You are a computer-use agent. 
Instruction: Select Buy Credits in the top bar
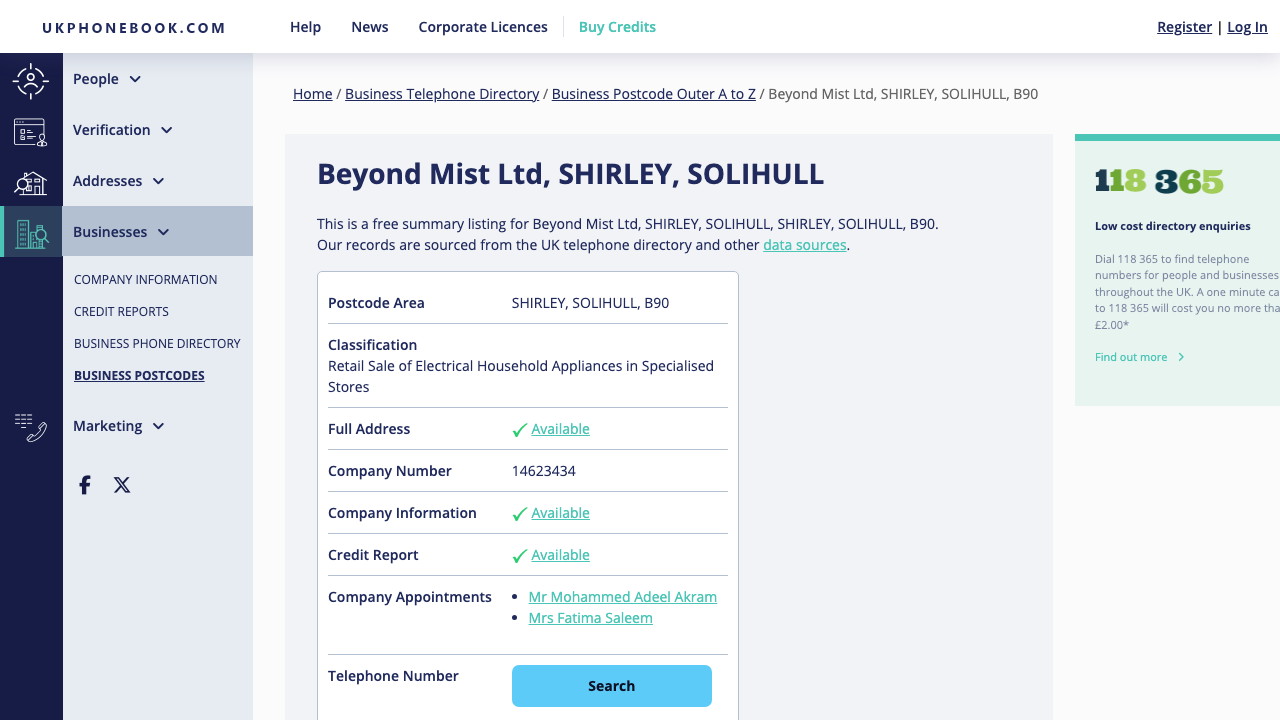click(617, 27)
